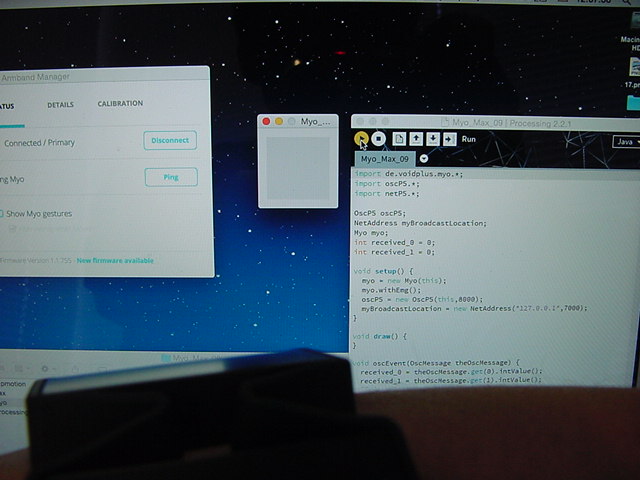
Task: Run the sketch with the Processing play button
Action: [361, 139]
